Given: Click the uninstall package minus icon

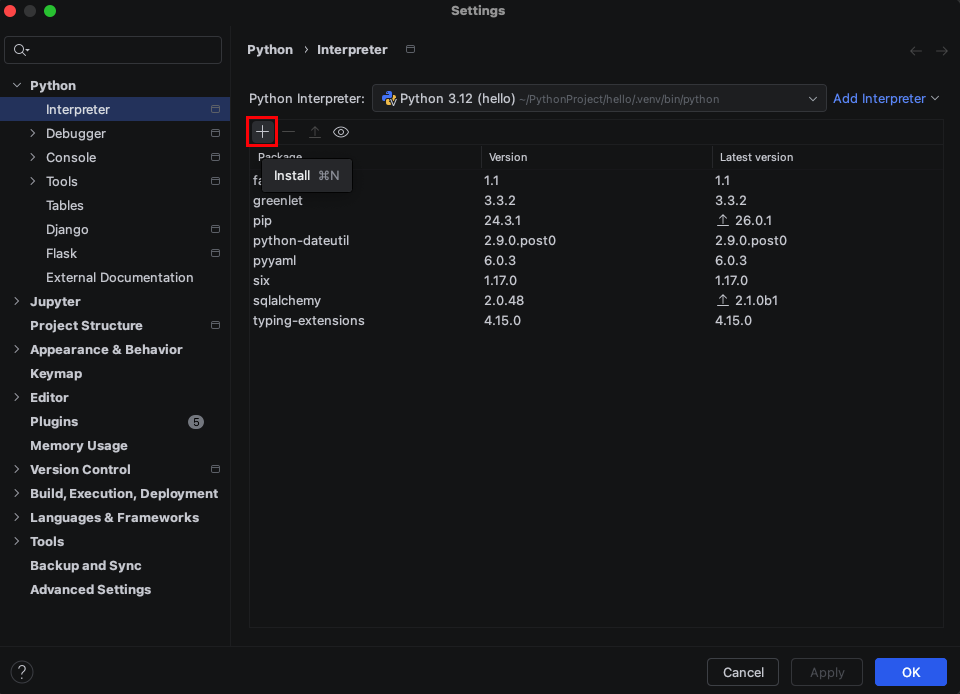Looking at the screenshot, I should pyautogui.click(x=288, y=132).
